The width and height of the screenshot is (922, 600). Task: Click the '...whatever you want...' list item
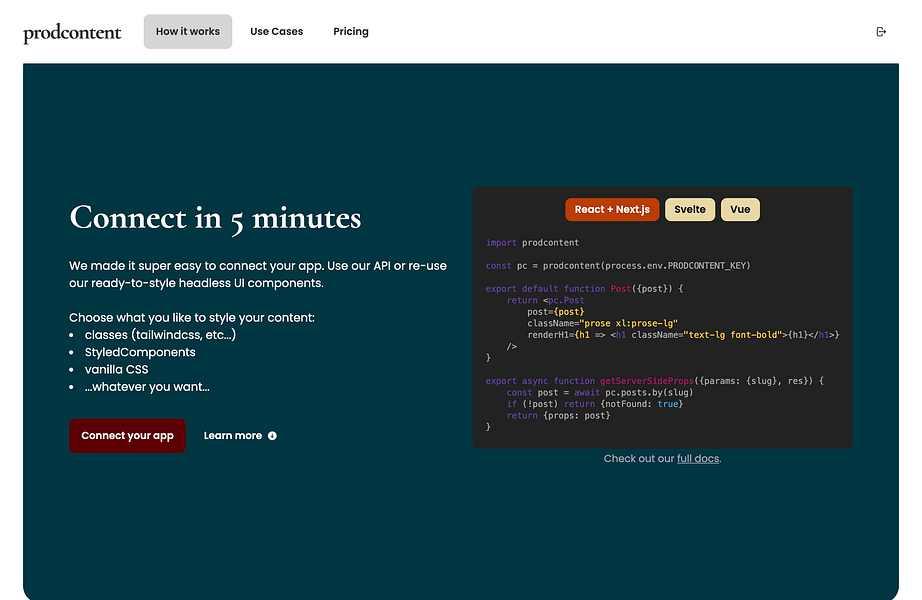(x=147, y=387)
